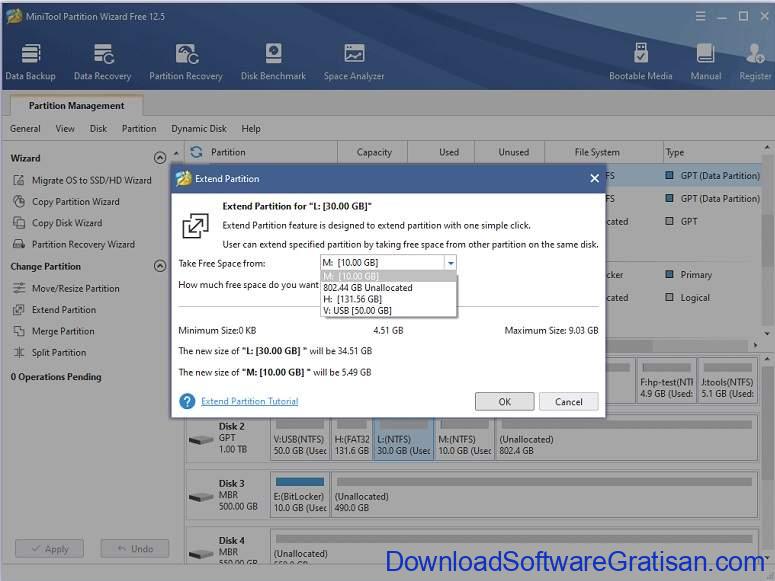The width and height of the screenshot is (775, 581).
Task: Open the Dynamic Disk menu
Action: pyautogui.click(x=199, y=128)
